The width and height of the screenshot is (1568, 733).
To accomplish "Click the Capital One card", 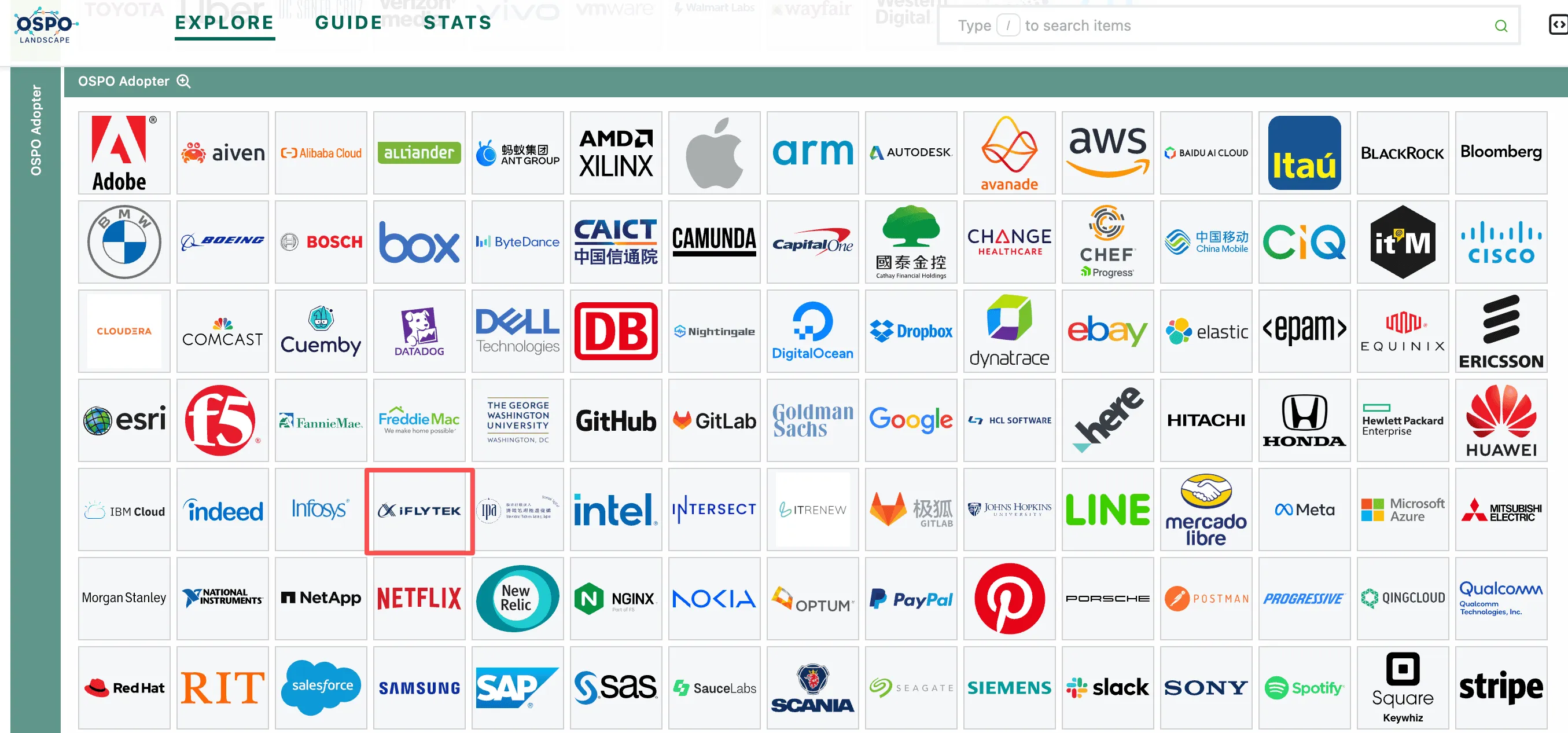I will click(x=812, y=242).
